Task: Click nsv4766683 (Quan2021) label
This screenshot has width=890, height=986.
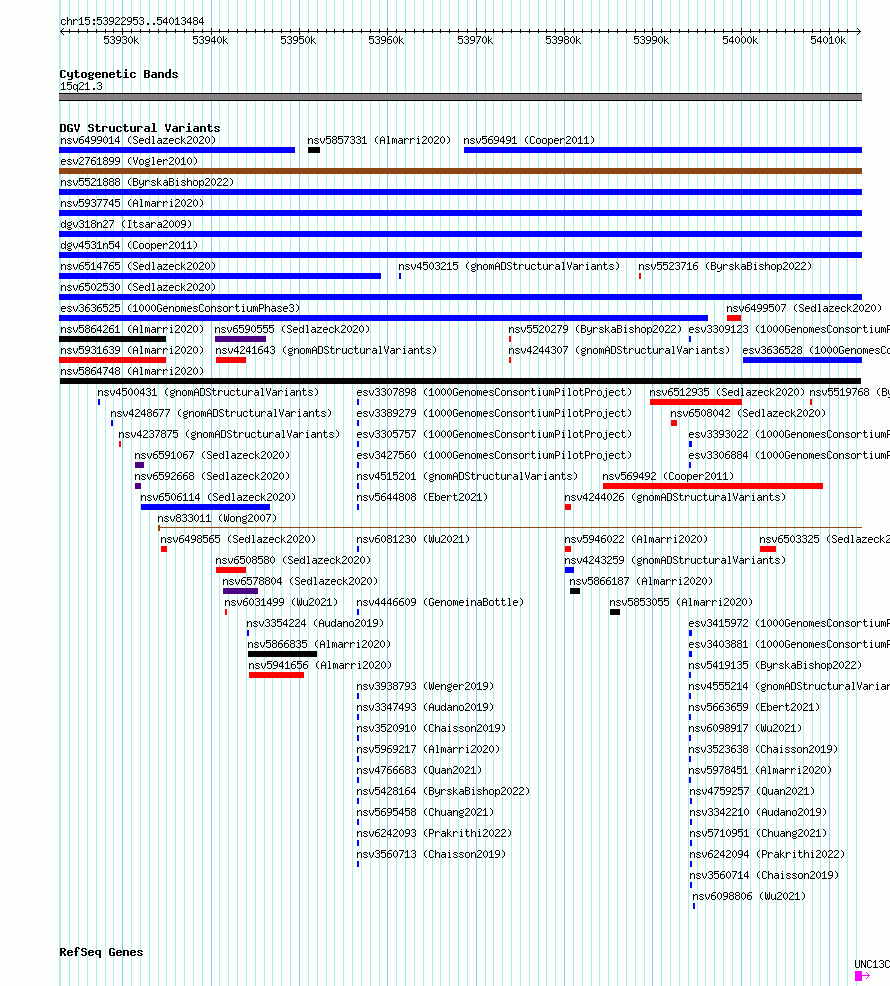Action: [x=420, y=770]
